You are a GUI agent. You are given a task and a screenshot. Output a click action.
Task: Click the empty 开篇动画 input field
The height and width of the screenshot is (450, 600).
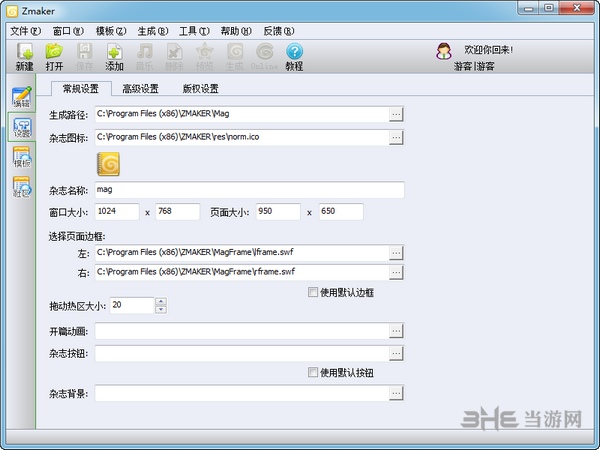click(242, 331)
